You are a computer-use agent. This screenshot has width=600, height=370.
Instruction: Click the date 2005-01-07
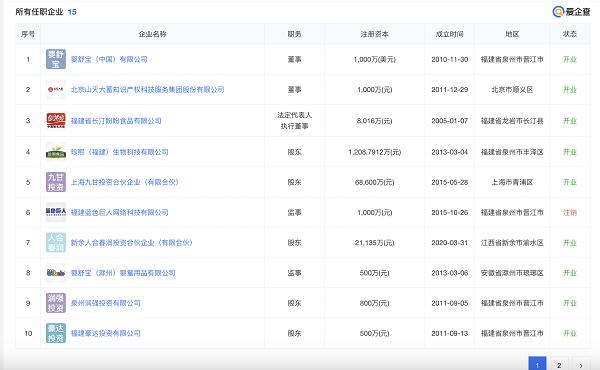point(450,121)
